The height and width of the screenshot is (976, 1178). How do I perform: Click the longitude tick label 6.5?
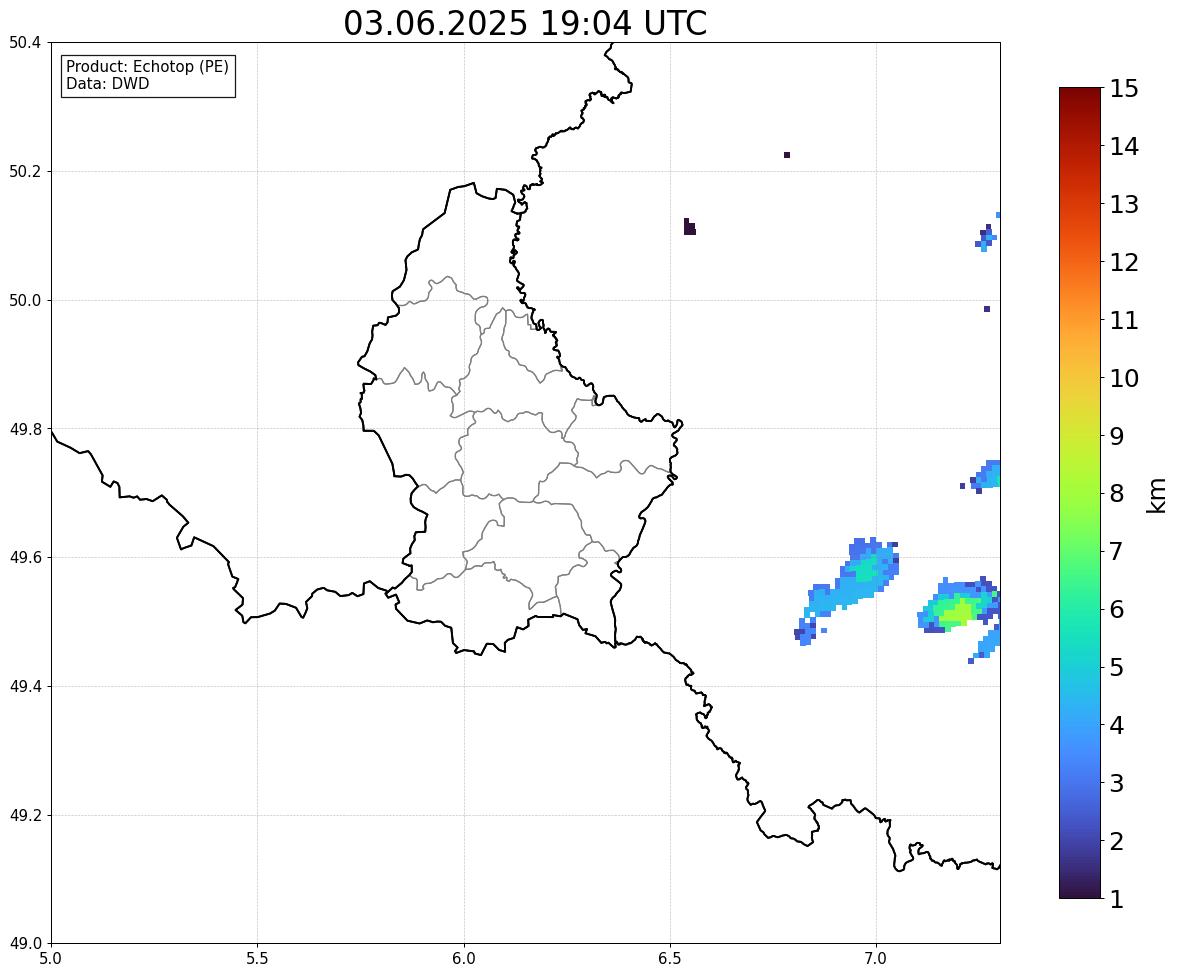click(670, 959)
